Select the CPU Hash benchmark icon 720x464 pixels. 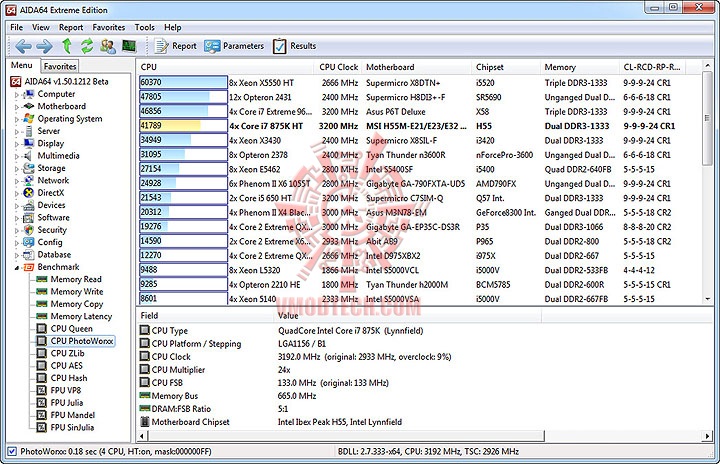[x=42, y=378]
